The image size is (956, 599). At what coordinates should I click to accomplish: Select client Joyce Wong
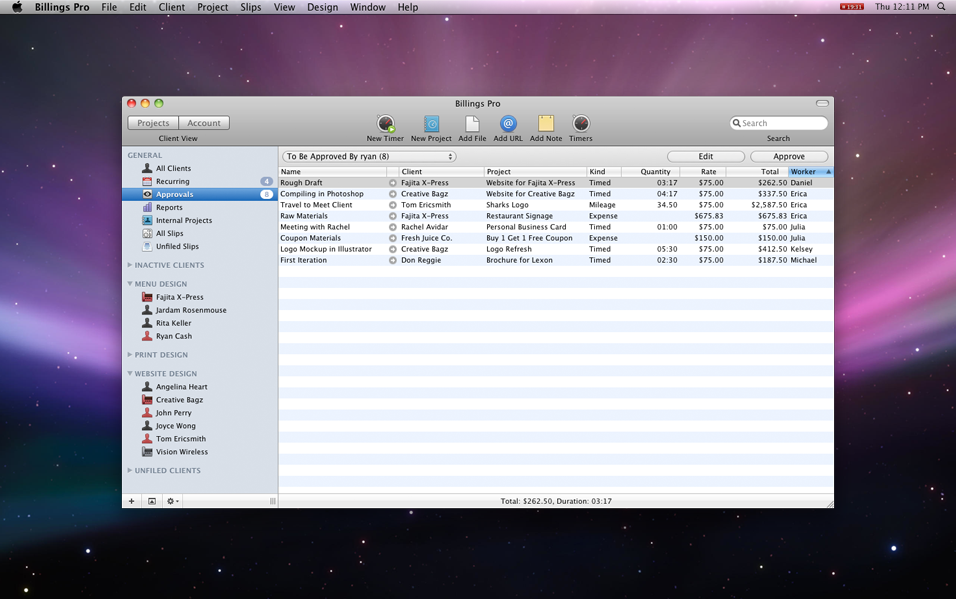click(x=176, y=426)
